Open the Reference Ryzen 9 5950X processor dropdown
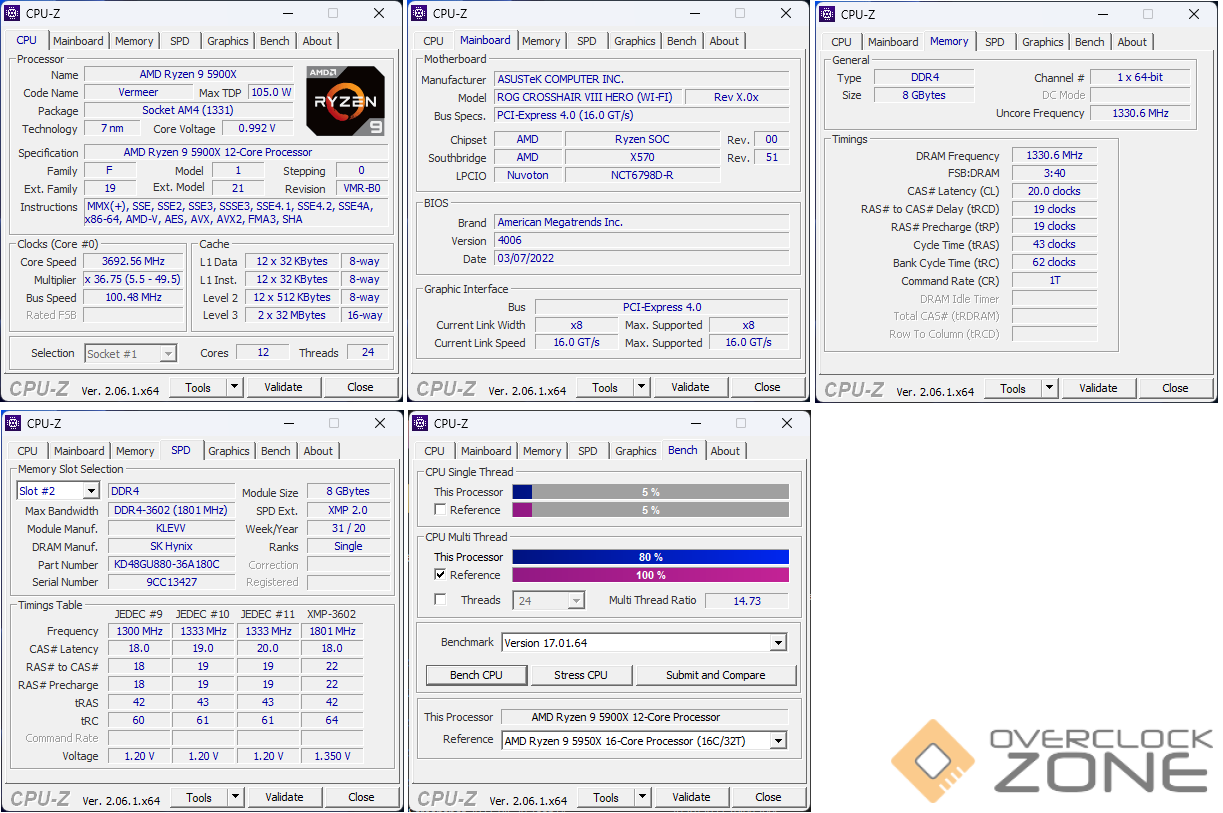Screen dimensions: 1223x813 778,741
